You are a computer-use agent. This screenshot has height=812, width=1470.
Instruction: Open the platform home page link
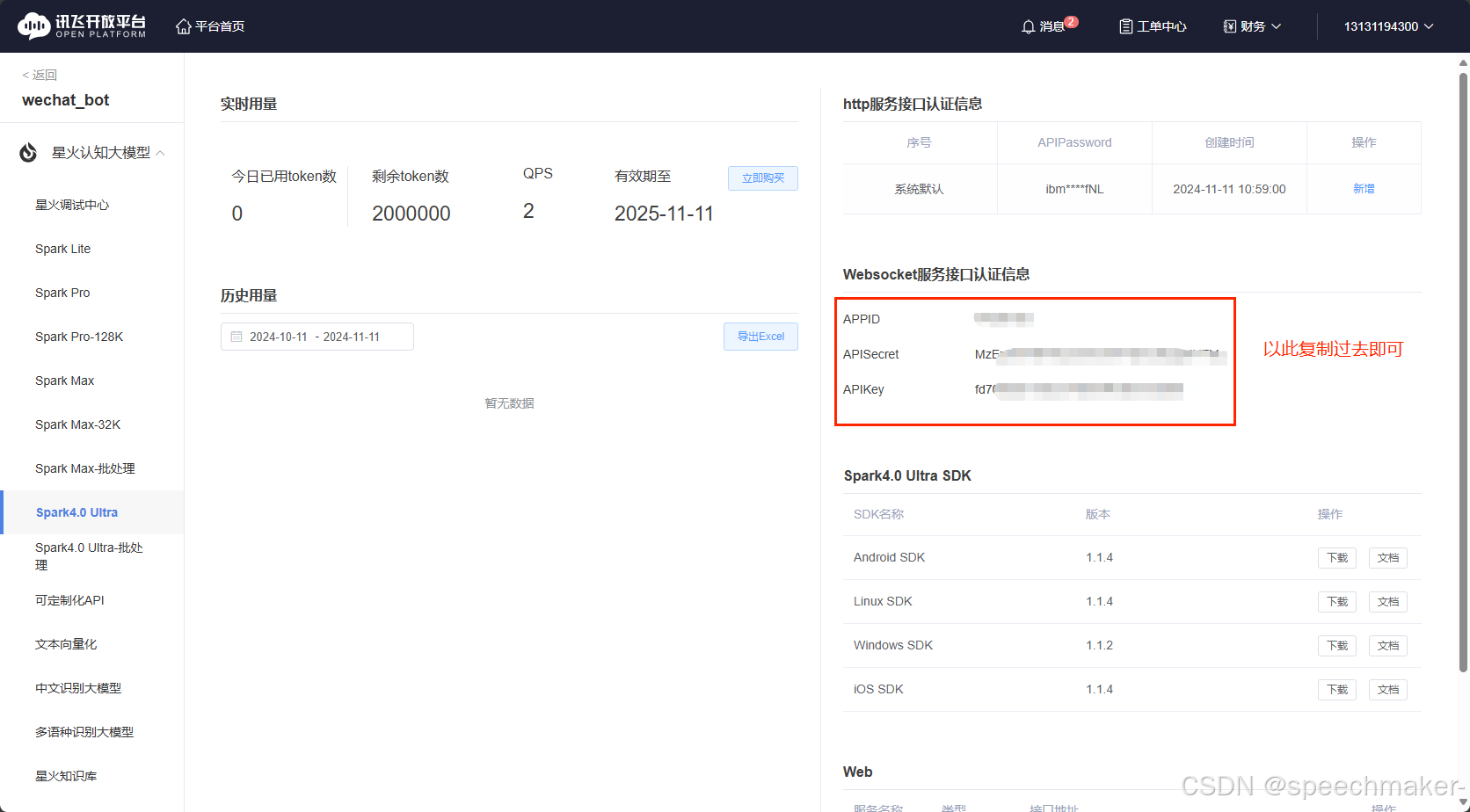[x=210, y=26]
